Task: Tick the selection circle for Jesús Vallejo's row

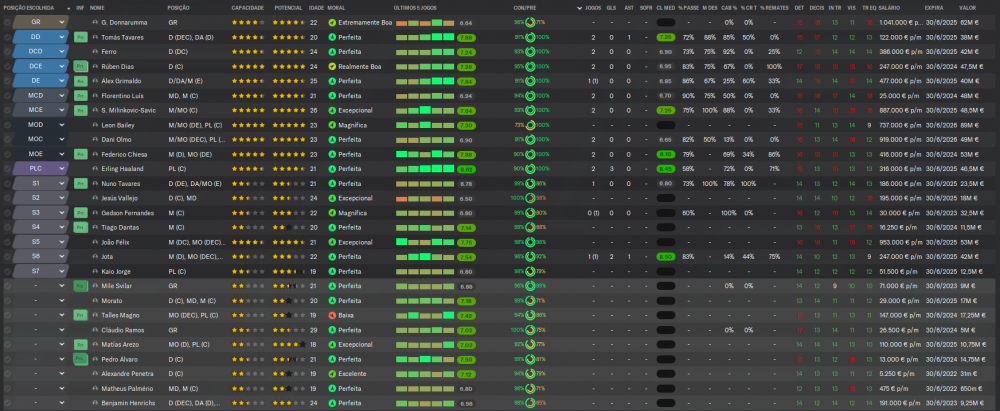Action: coord(7,198)
